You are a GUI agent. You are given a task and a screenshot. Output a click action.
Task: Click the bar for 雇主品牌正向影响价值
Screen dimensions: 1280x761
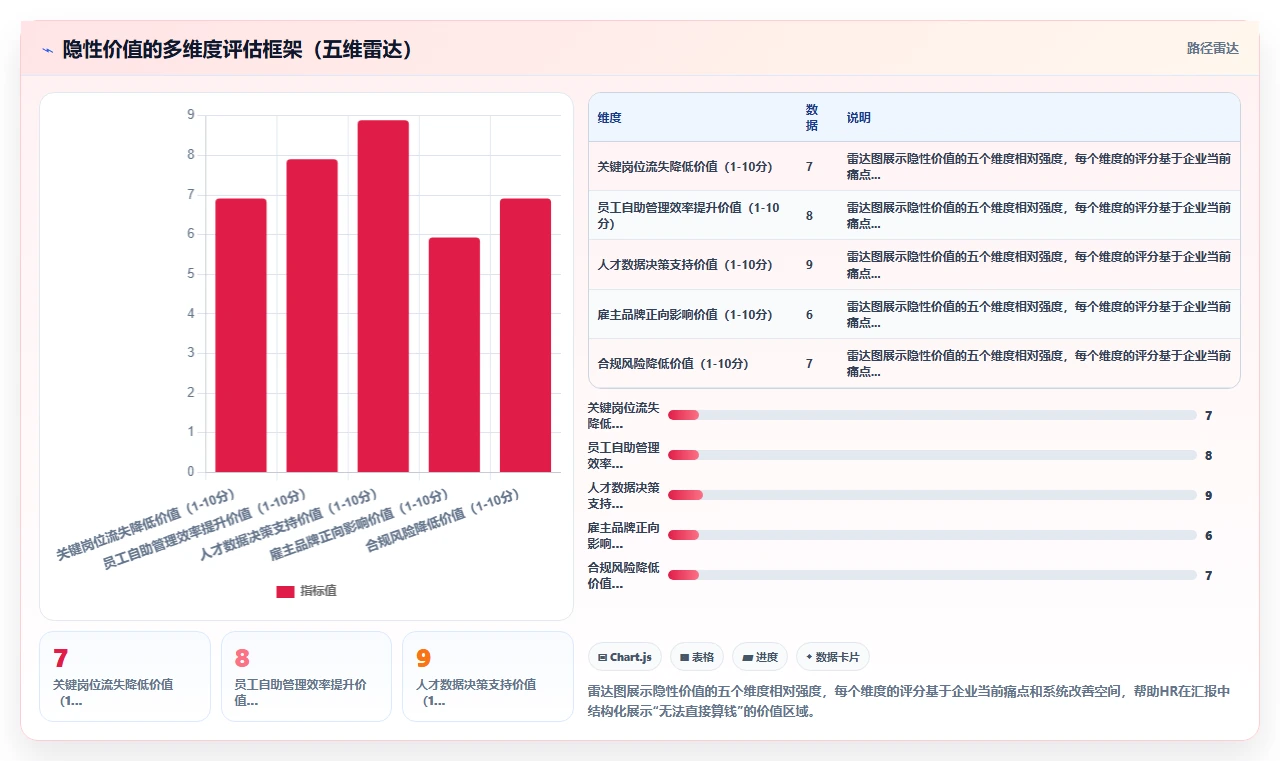[x=454, y=355]
